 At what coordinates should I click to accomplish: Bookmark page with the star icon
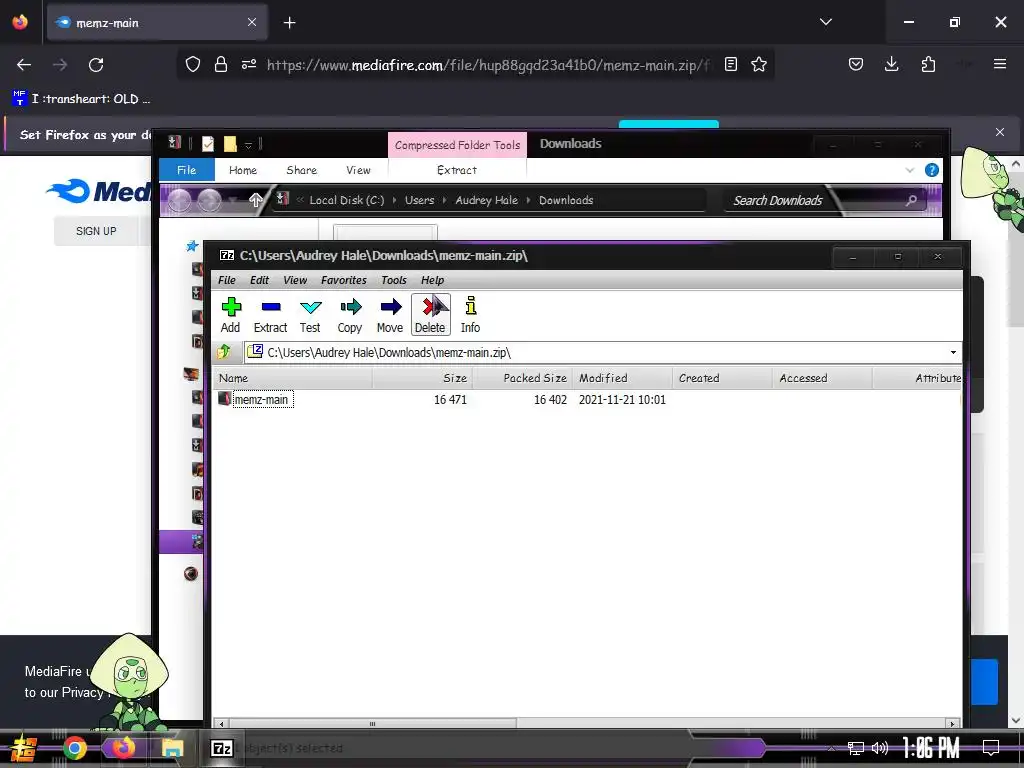point(759,65)
